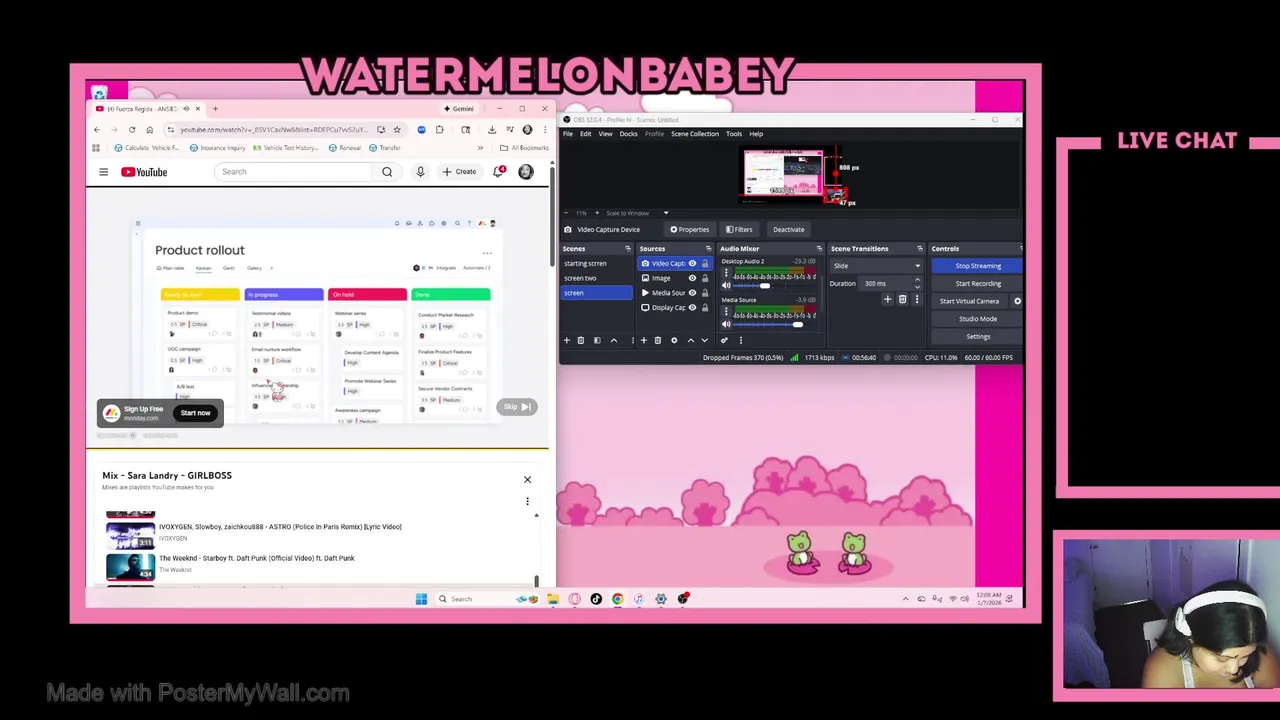Screen dimensions: 1280x720
Task: Toggle lock on Media Source
Action: [705, 293]
